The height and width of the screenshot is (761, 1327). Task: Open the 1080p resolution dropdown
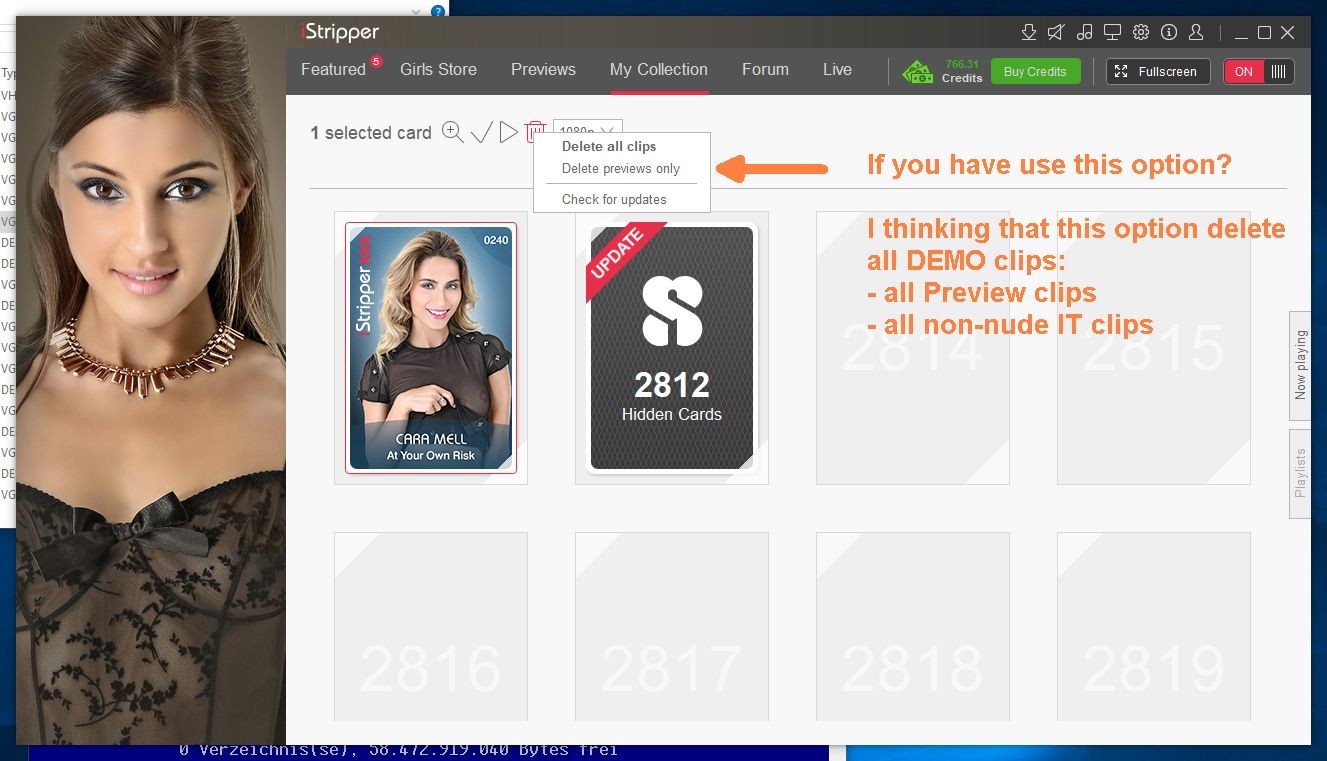(588, 130)
